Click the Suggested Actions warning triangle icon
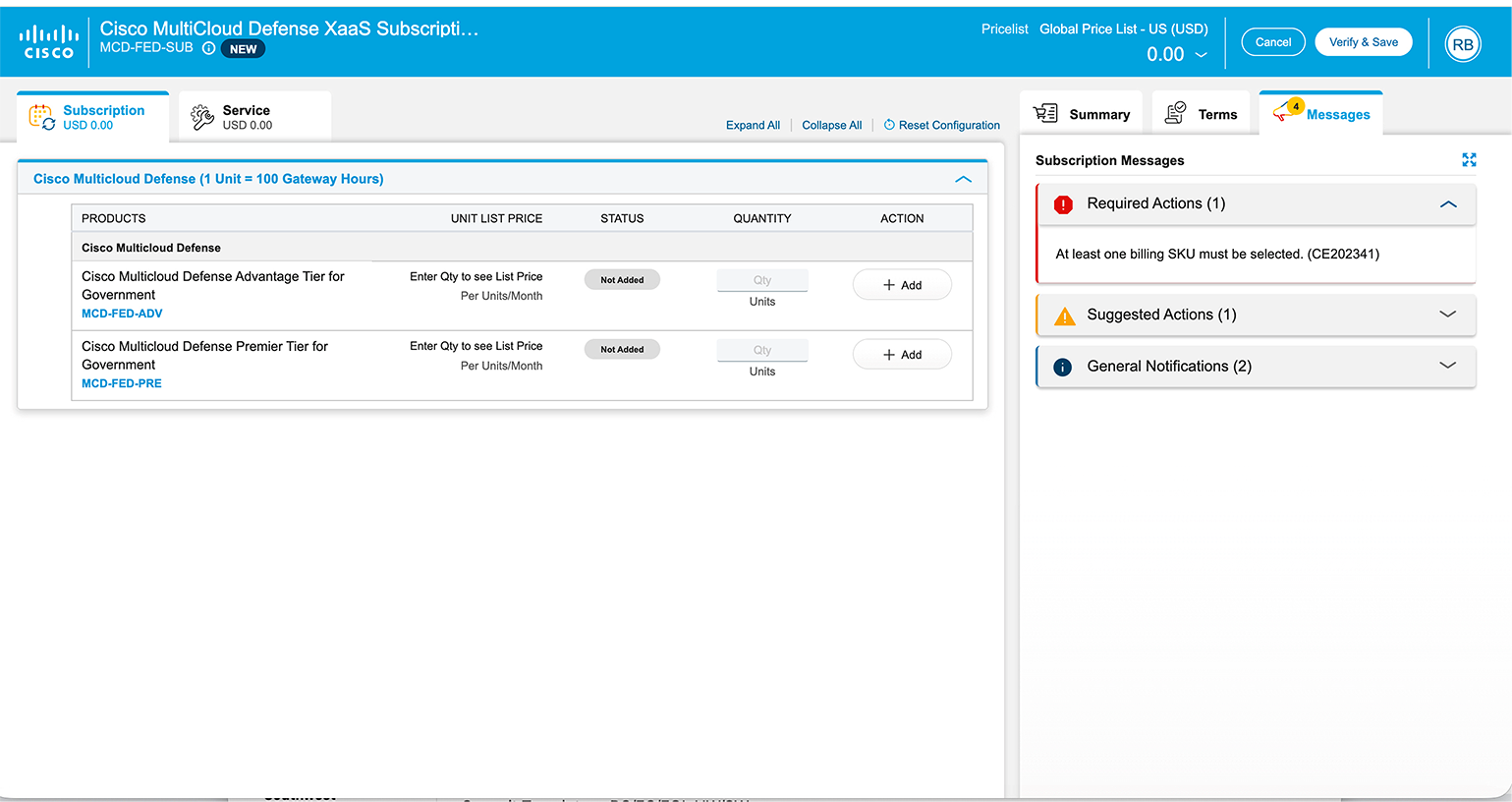The height and width of the screenshot is (802, 1512). coord(1064,315)
